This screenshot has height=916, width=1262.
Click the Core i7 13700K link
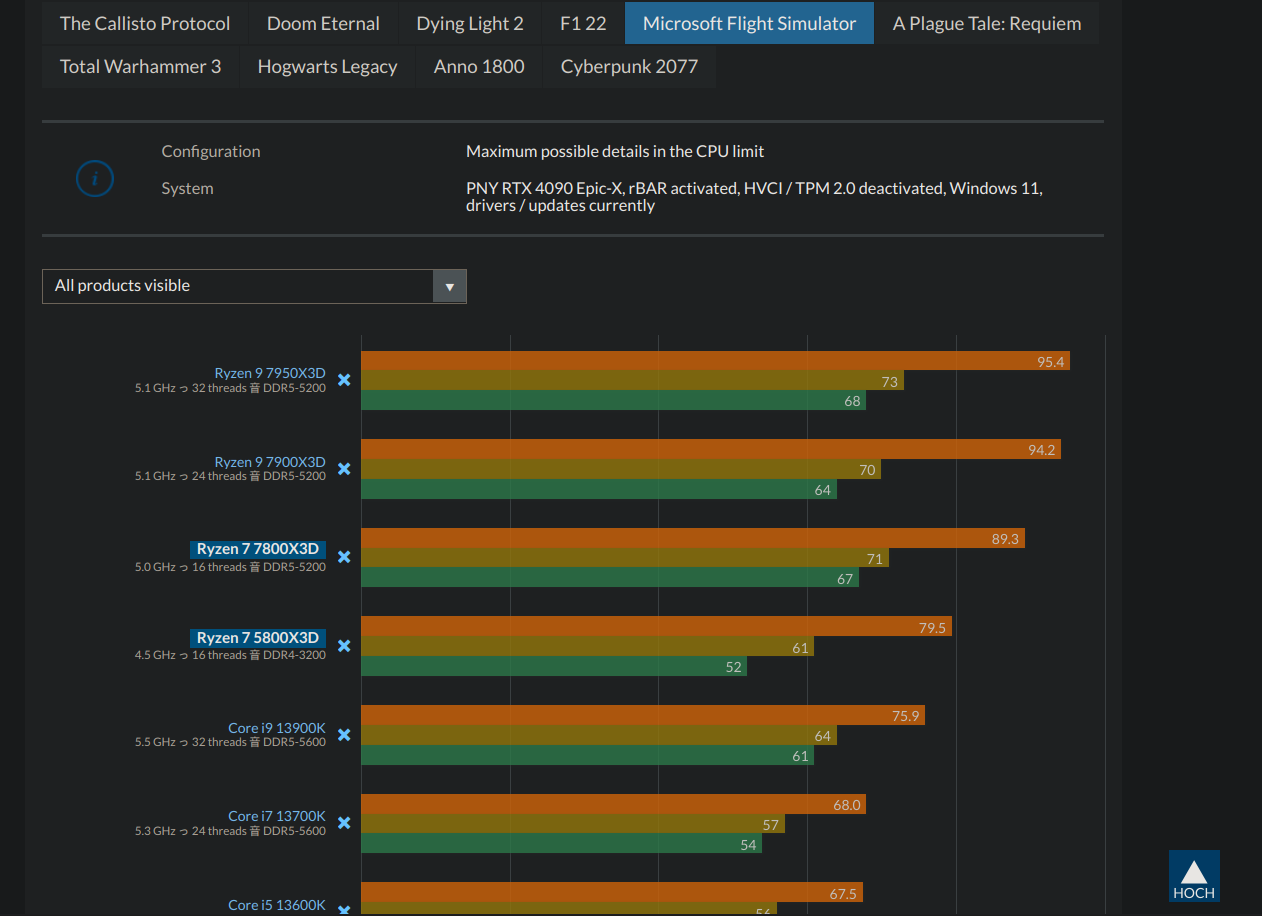tap(277, 816)
